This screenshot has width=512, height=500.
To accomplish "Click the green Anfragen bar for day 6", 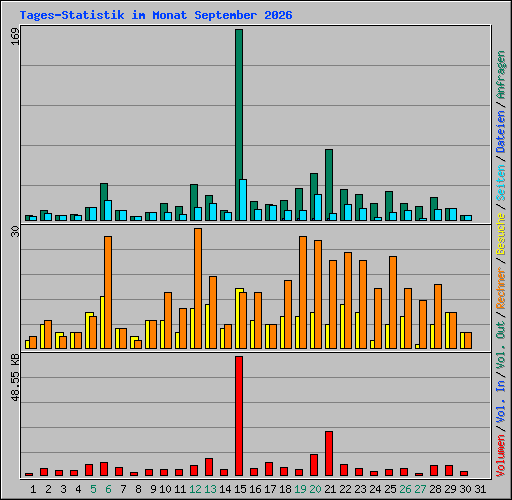I will (x=103, y=202).
